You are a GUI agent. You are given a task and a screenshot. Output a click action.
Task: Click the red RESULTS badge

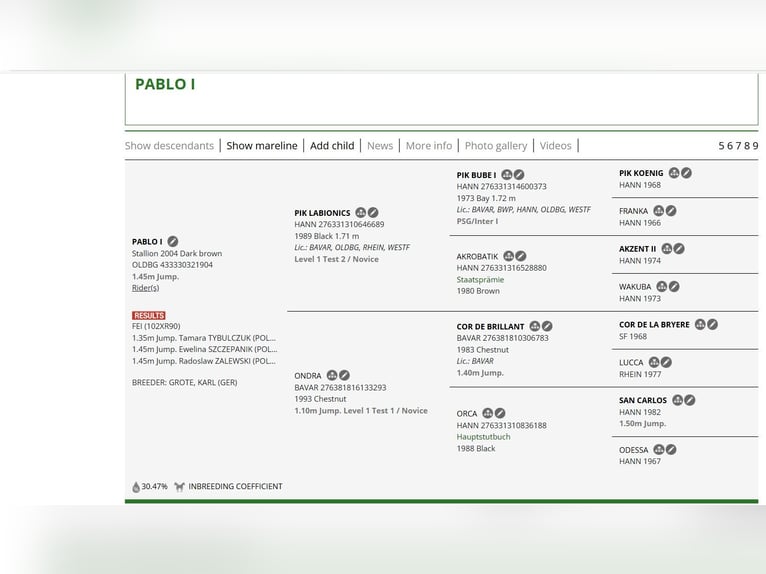coord(148,315)
